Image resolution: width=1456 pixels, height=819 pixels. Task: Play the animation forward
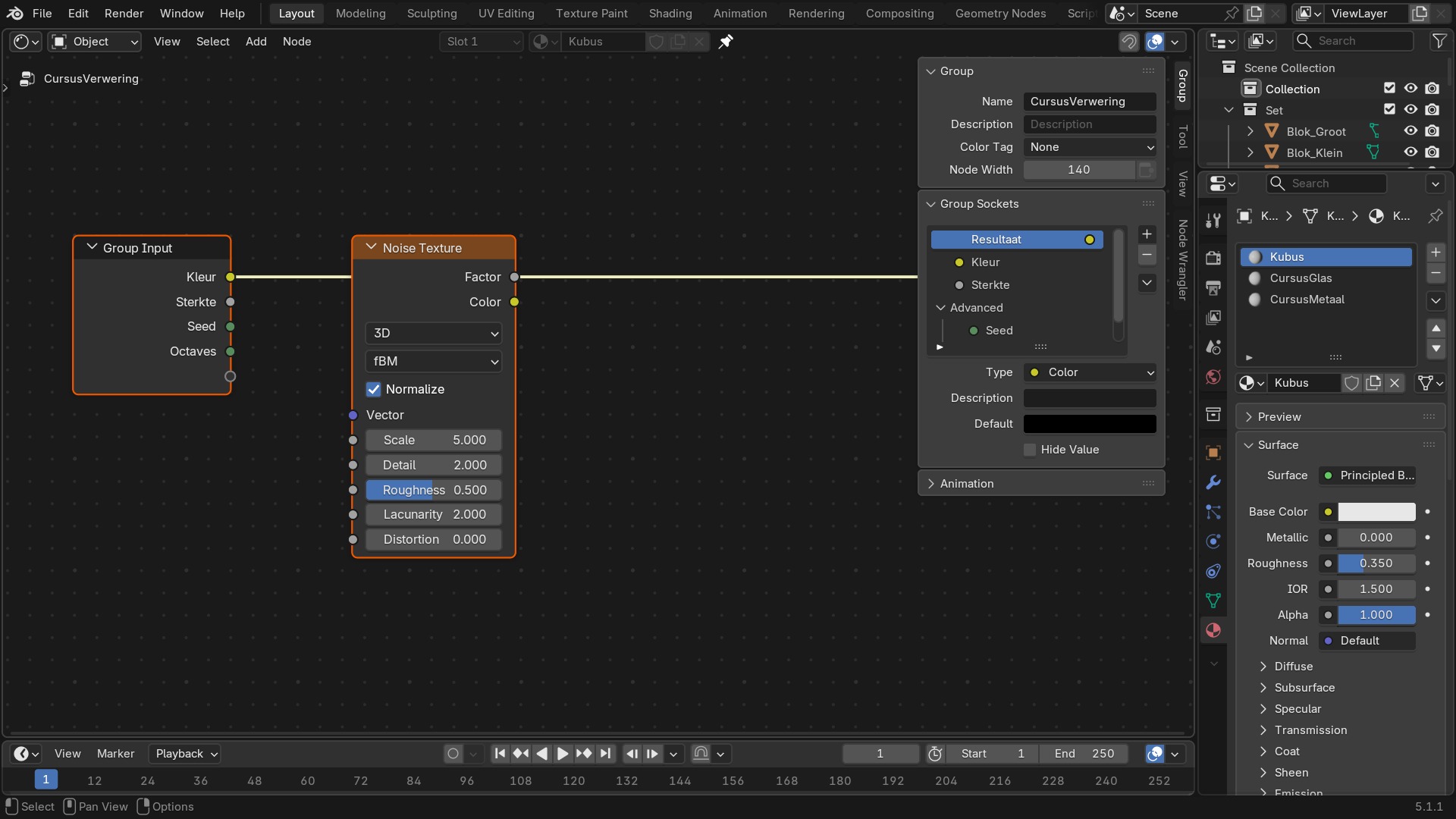pyautogui.click(x=563, y=753)
